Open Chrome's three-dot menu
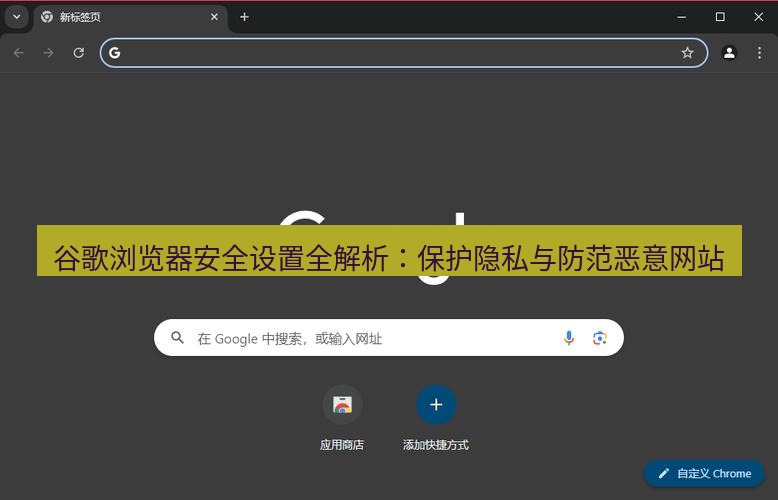Viewport: 778px width, 500px height. (759, 53)
